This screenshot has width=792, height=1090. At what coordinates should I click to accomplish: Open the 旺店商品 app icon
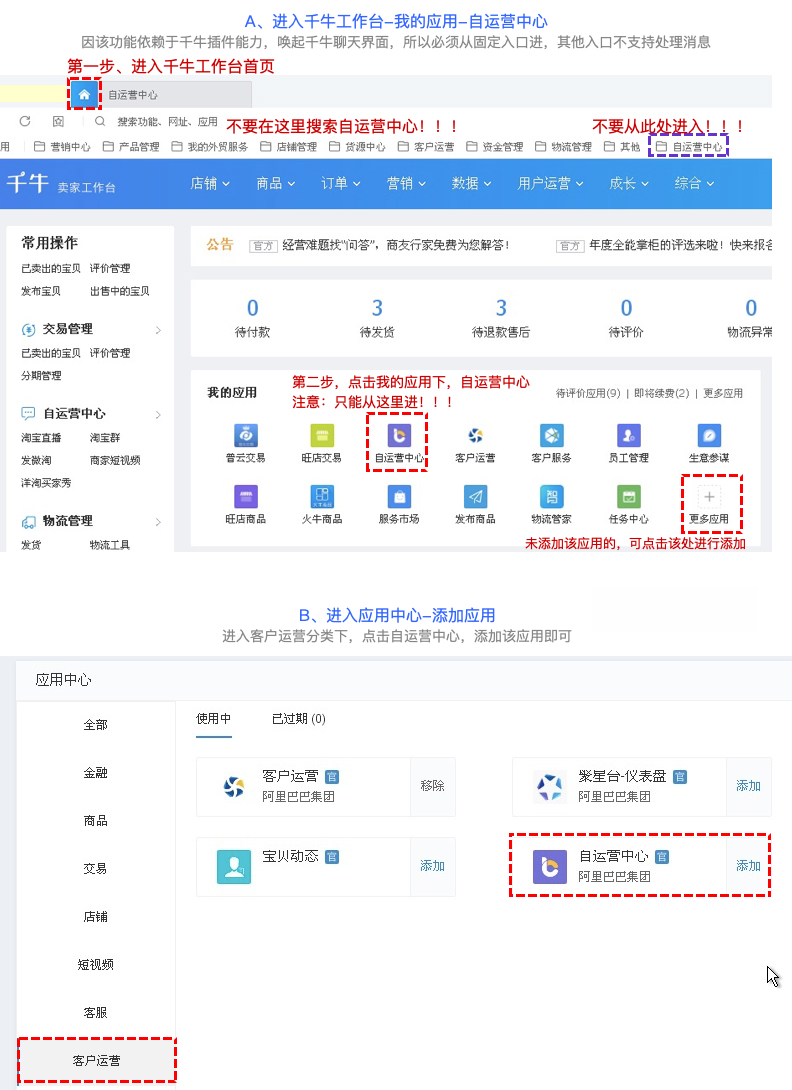point(245,496)
